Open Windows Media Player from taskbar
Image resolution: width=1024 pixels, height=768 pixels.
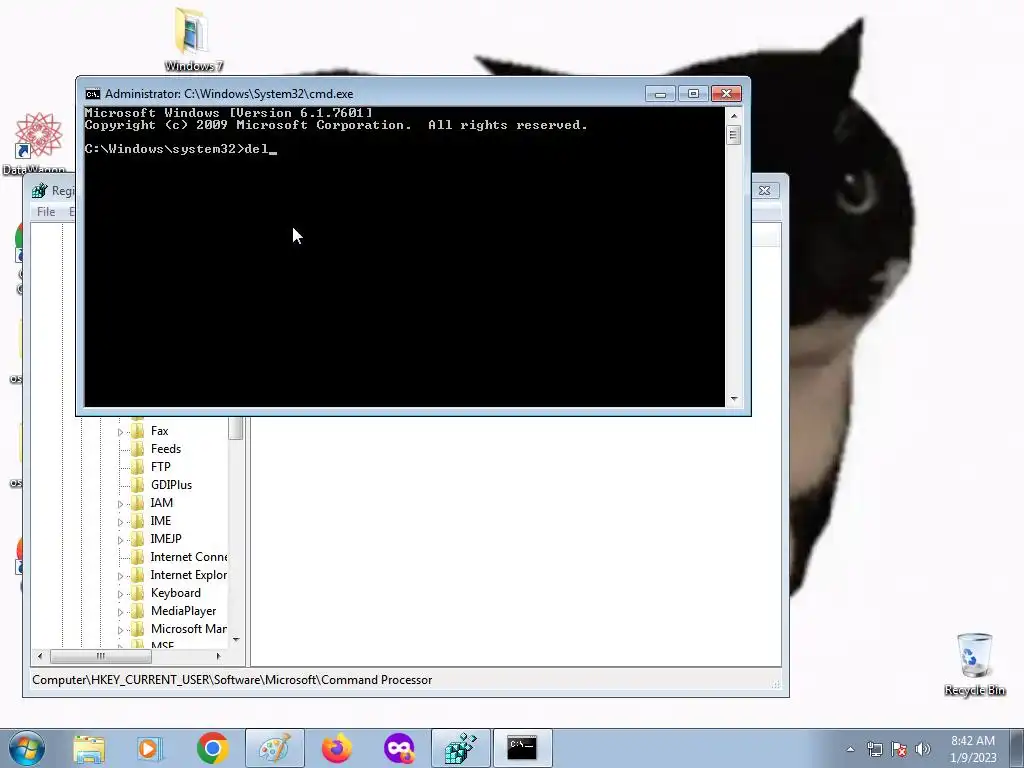(x=150, y=748)
